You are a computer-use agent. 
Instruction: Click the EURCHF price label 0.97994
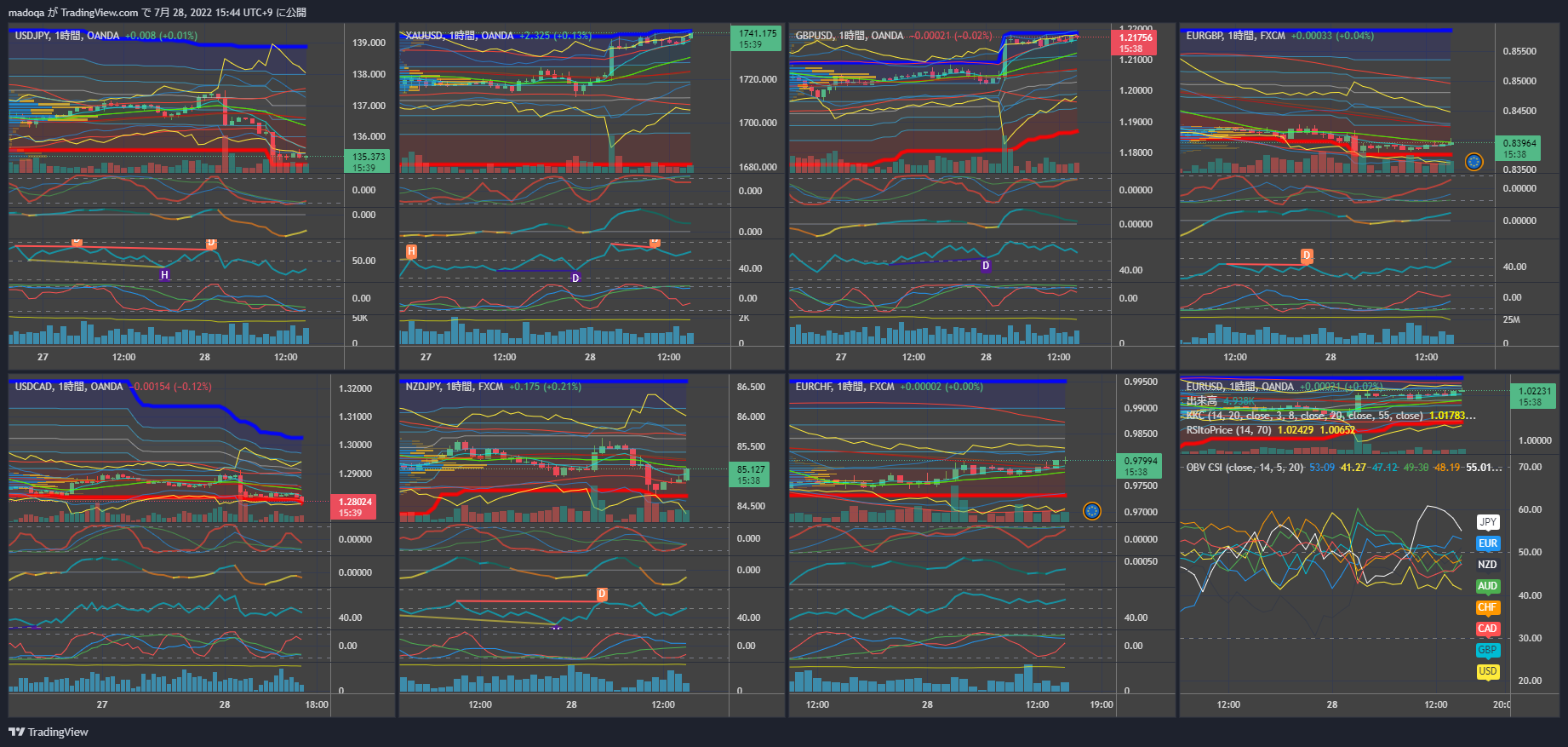click(x=1139, y=466)
